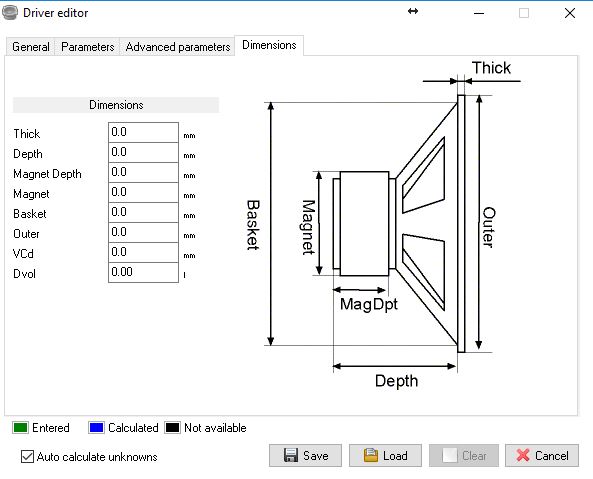Click the Basket label in the diagram
The height and width of the screenshot is (479, 593).
pos(253,225)
